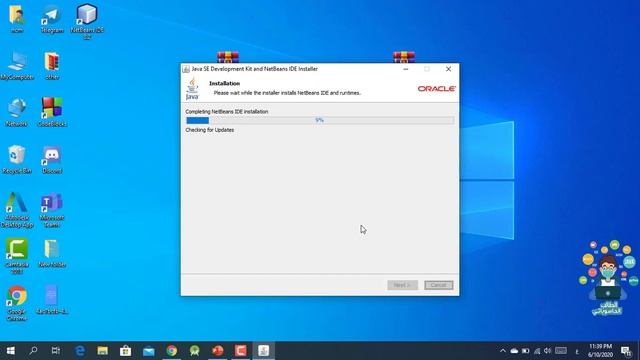This screenshot has width=640, height=360.
Task: Select the WinRAR archive behind installer's left side
Action: tap(228, 57)
